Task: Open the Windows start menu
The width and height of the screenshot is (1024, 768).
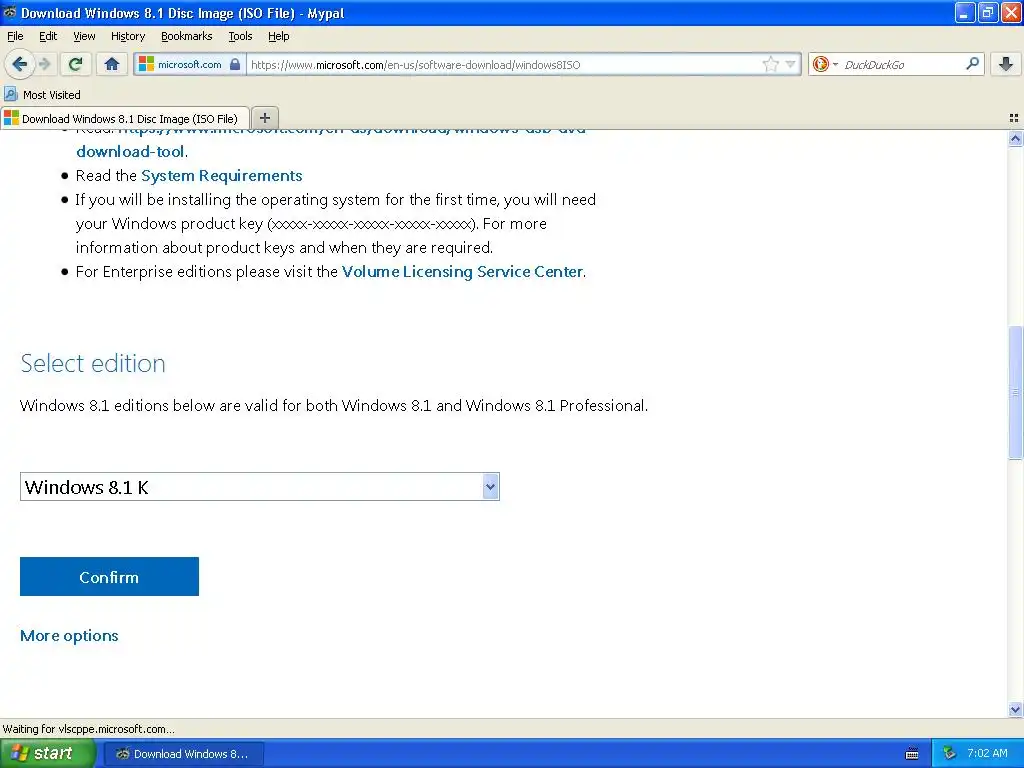Action: point(47,754)
